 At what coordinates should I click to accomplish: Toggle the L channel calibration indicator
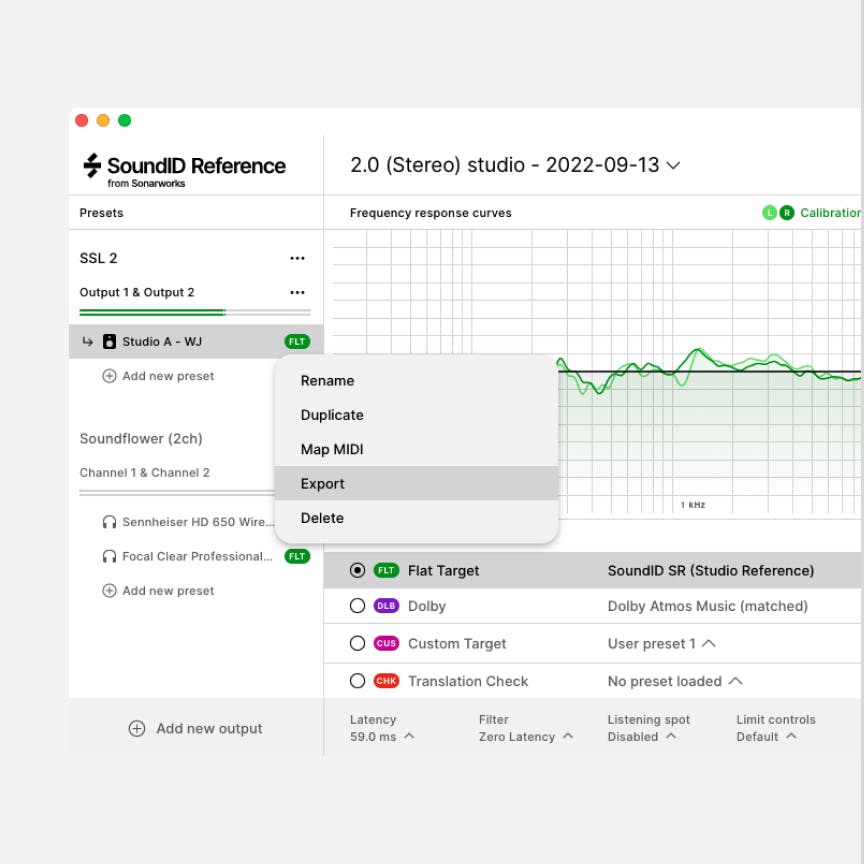pyautogui.click(x=769, y=213)
